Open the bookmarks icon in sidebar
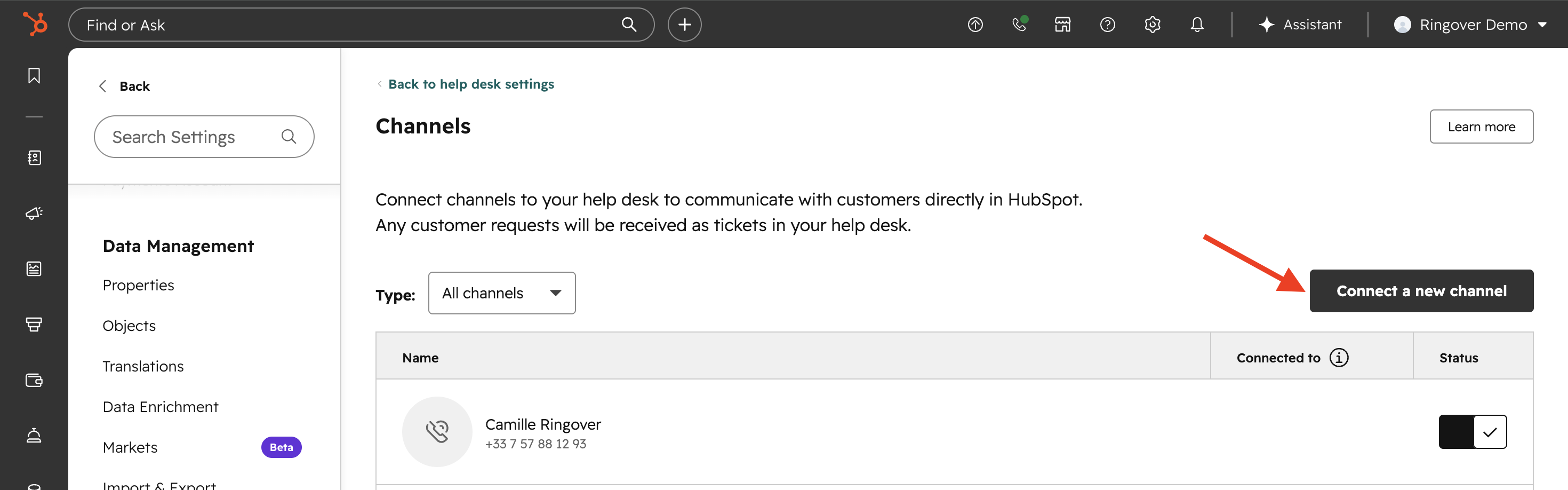Image resolution: width=1568 pixels, height=490 pixels. [x=34, y=76]
